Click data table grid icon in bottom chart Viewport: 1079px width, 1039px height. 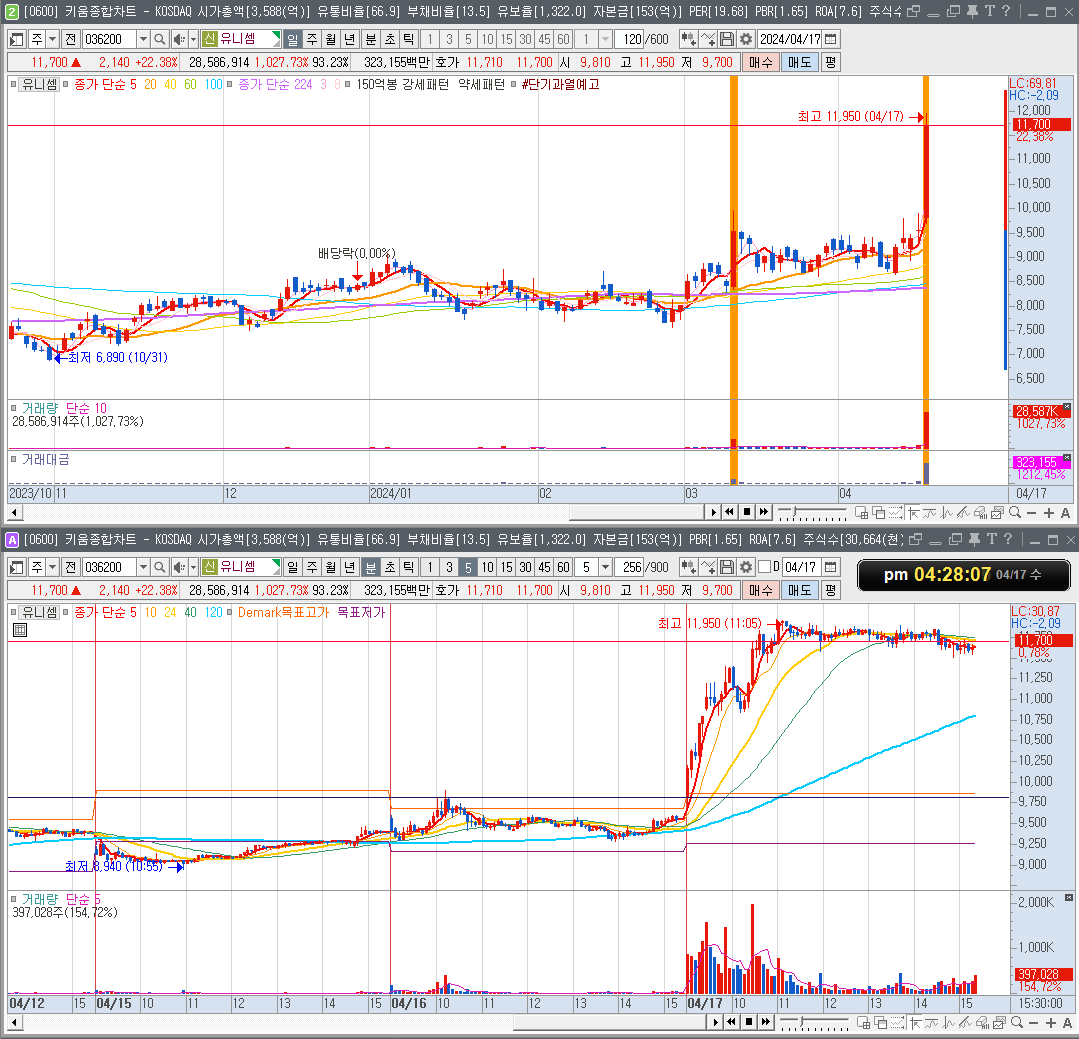pos(20,630)
